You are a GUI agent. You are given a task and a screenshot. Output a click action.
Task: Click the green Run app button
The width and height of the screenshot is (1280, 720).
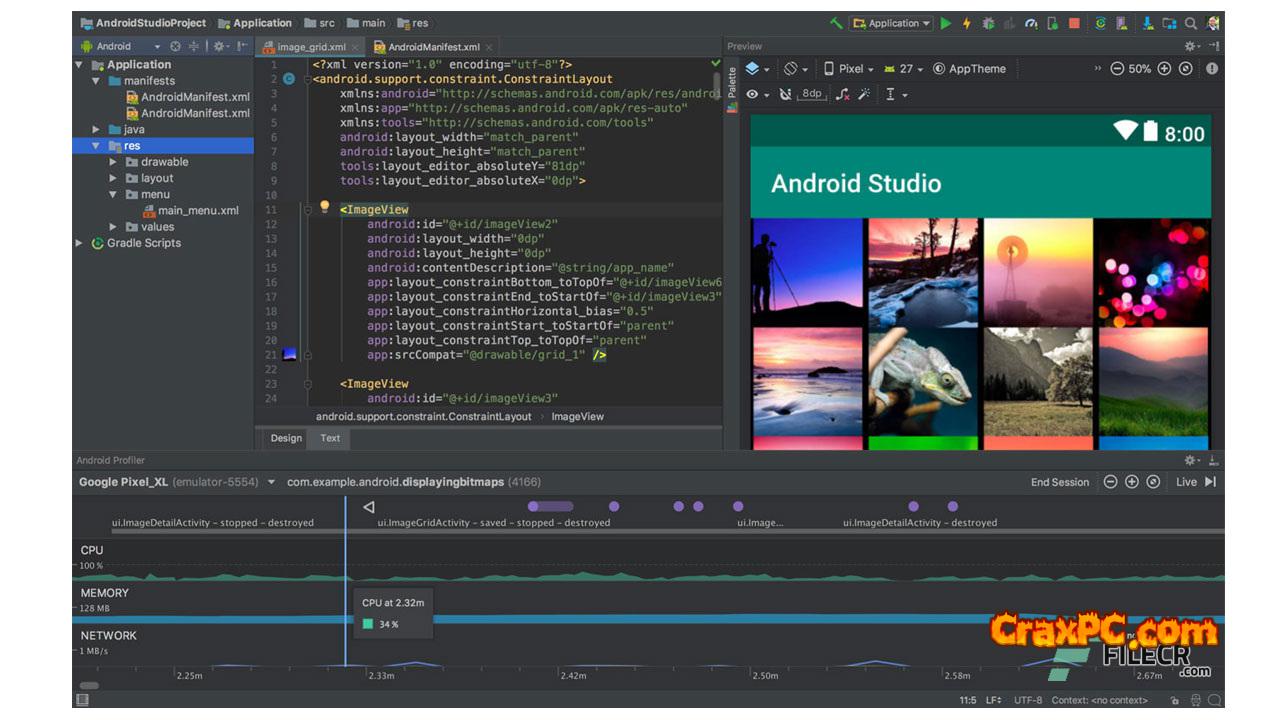click(x=946, y=23)
